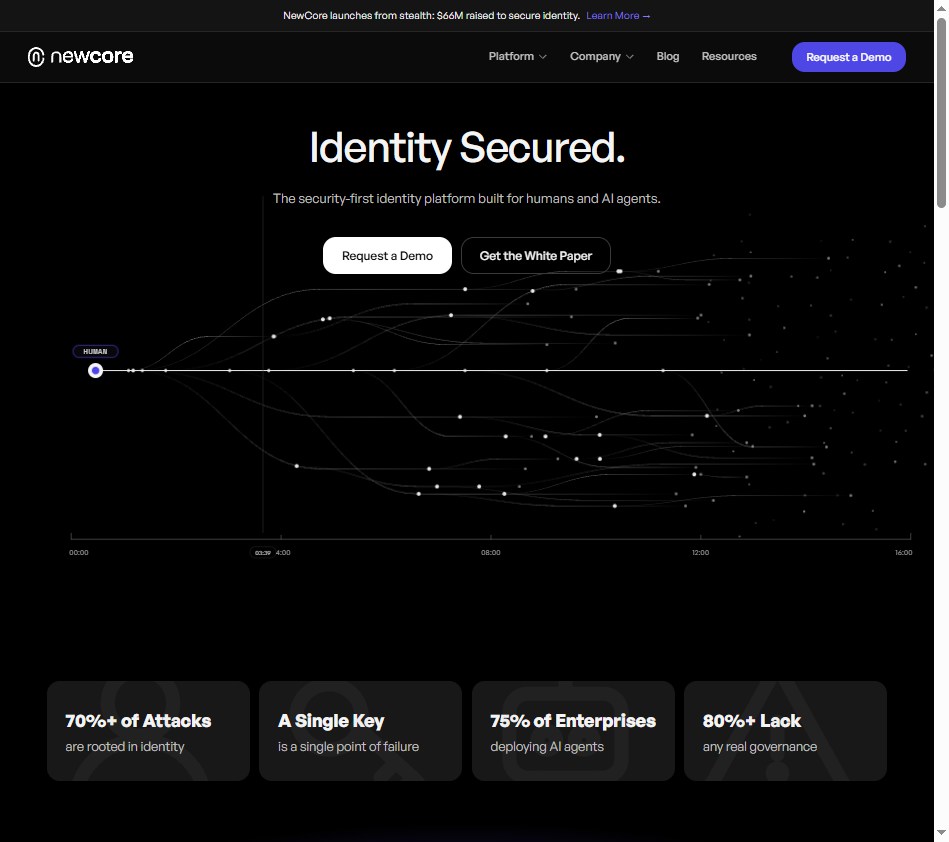The height and width of the screenshot is (842, 949).
Task: Expand the Company dropdown menu
Action: click(602, 56)
